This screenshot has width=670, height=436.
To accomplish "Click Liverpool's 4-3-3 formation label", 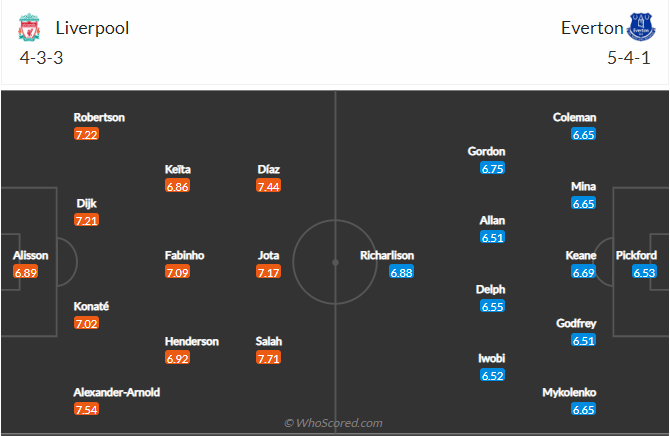I will coord(40,56).
